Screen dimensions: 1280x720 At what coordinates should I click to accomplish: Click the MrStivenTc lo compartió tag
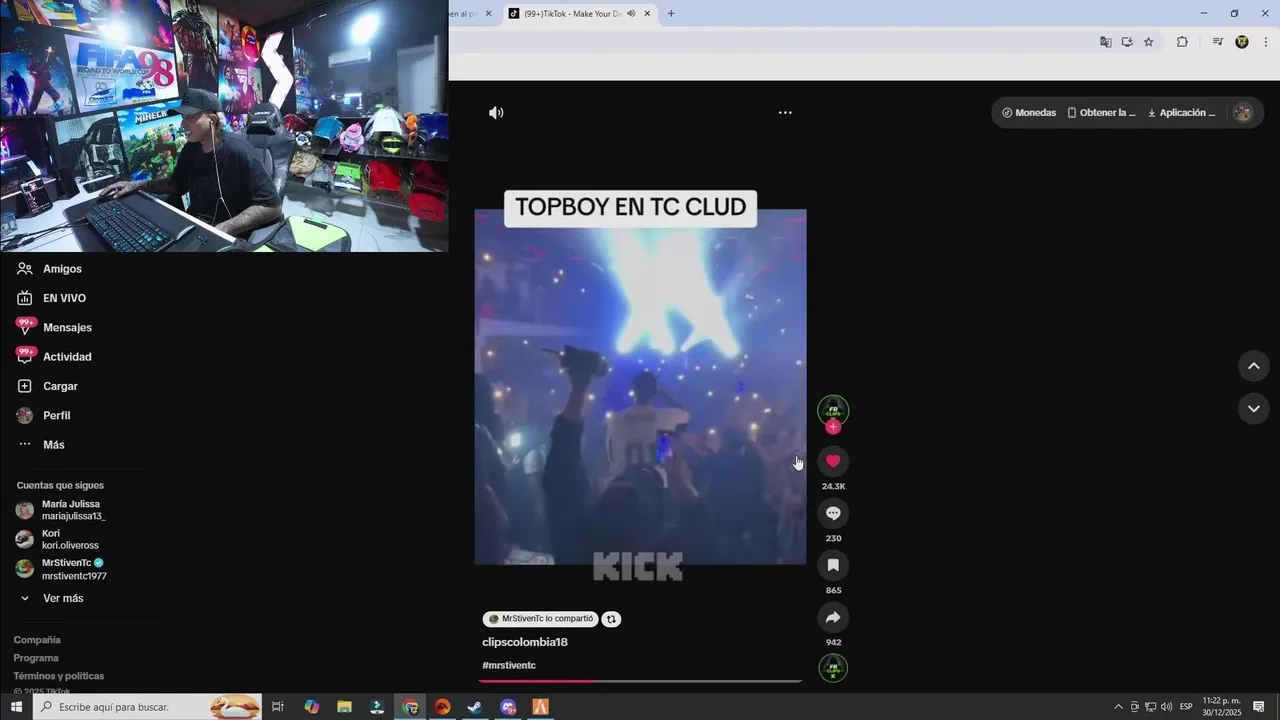coord(540,619)
